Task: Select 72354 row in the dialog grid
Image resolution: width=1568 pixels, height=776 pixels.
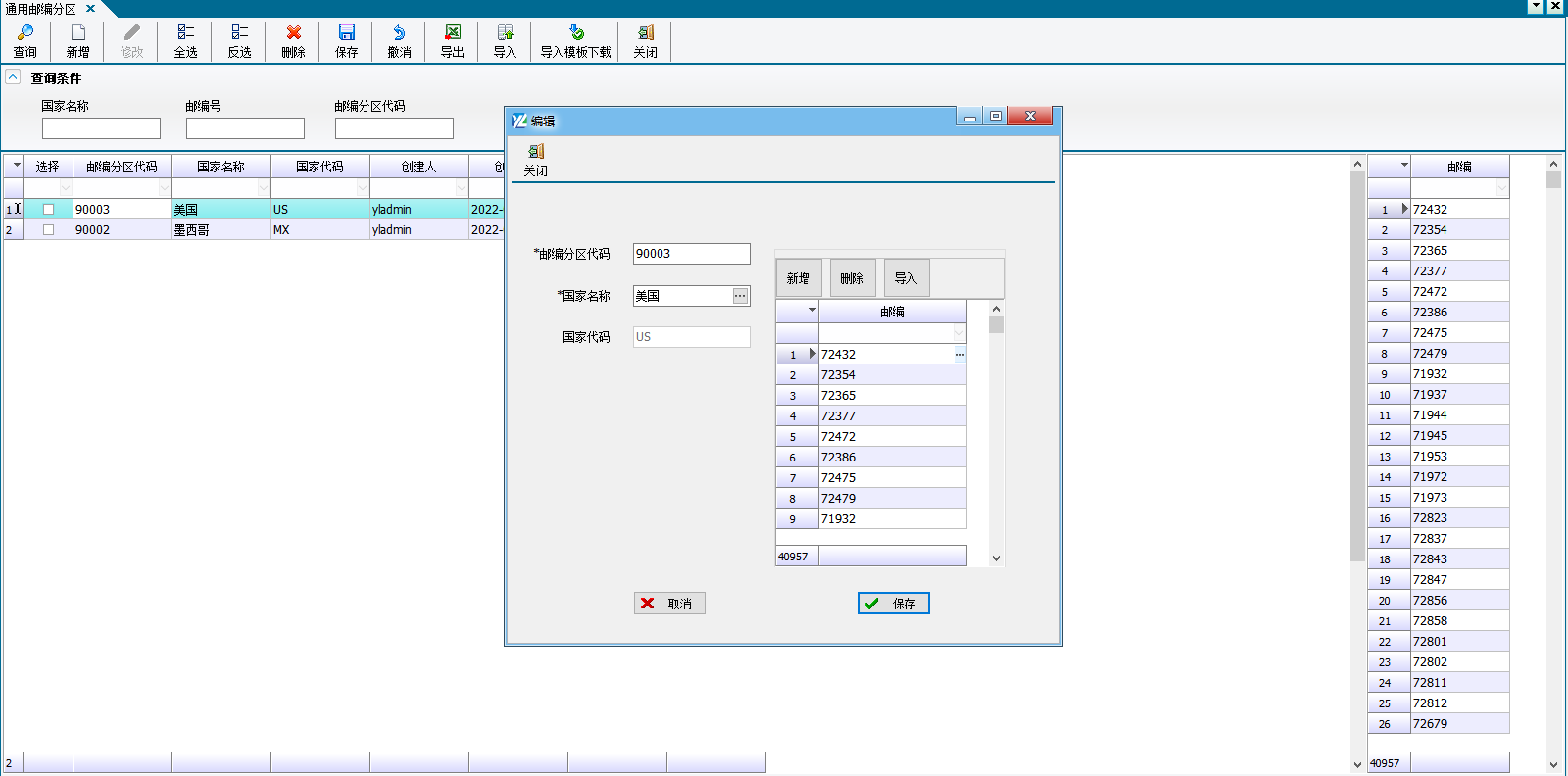Action: (x=893, y=375)
